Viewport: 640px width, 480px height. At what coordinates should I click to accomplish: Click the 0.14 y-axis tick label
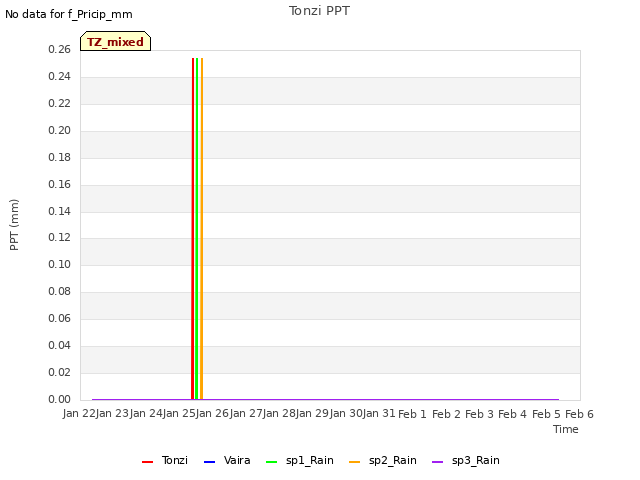[x=60, y=211]
